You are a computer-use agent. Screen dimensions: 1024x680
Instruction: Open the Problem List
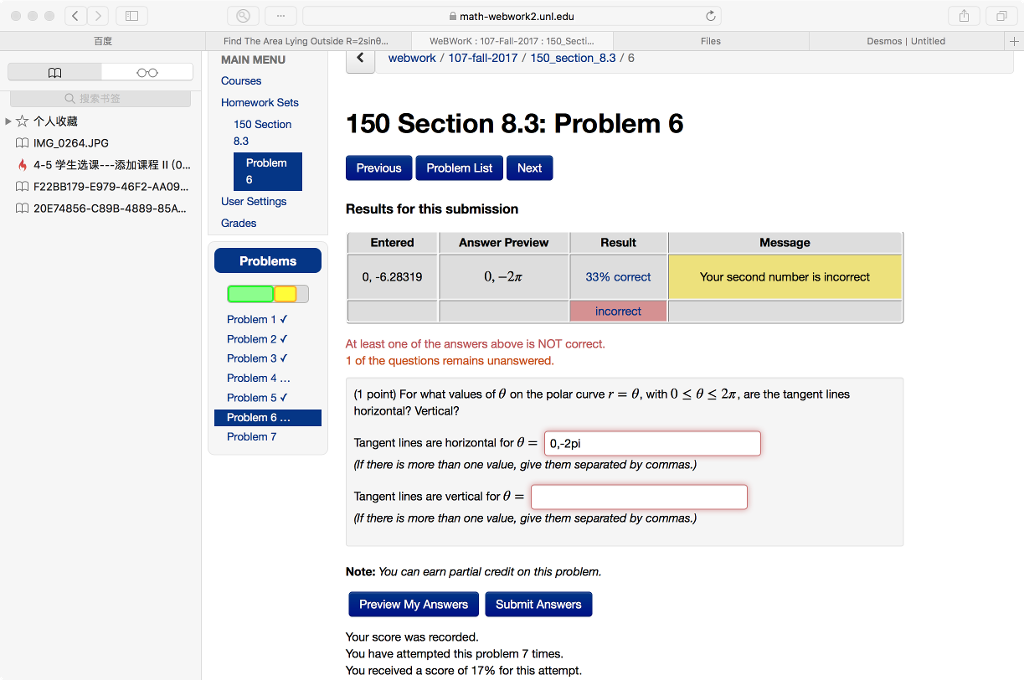click(458, 168)
